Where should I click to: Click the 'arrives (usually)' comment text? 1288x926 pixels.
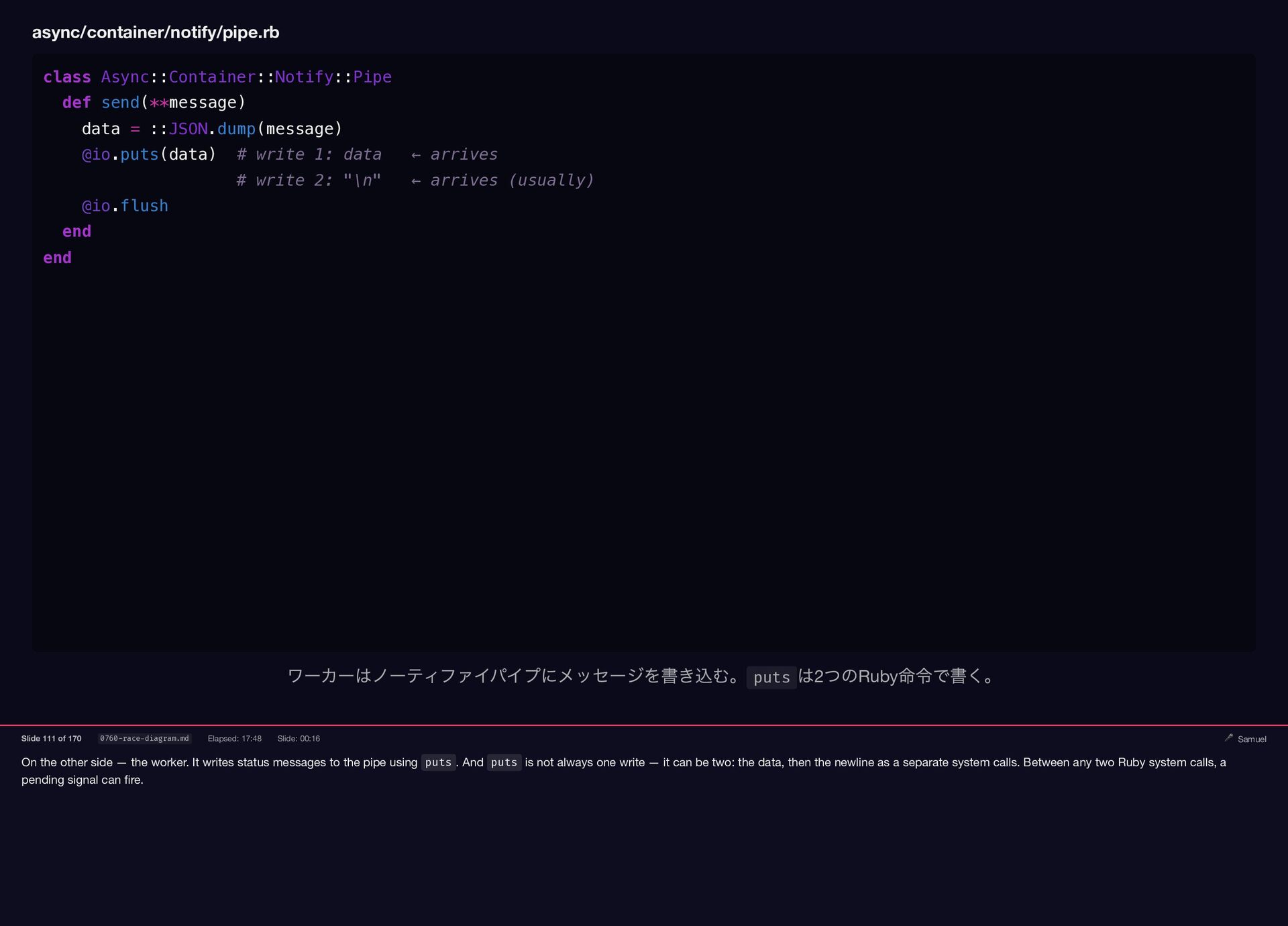tap(512, 181)
